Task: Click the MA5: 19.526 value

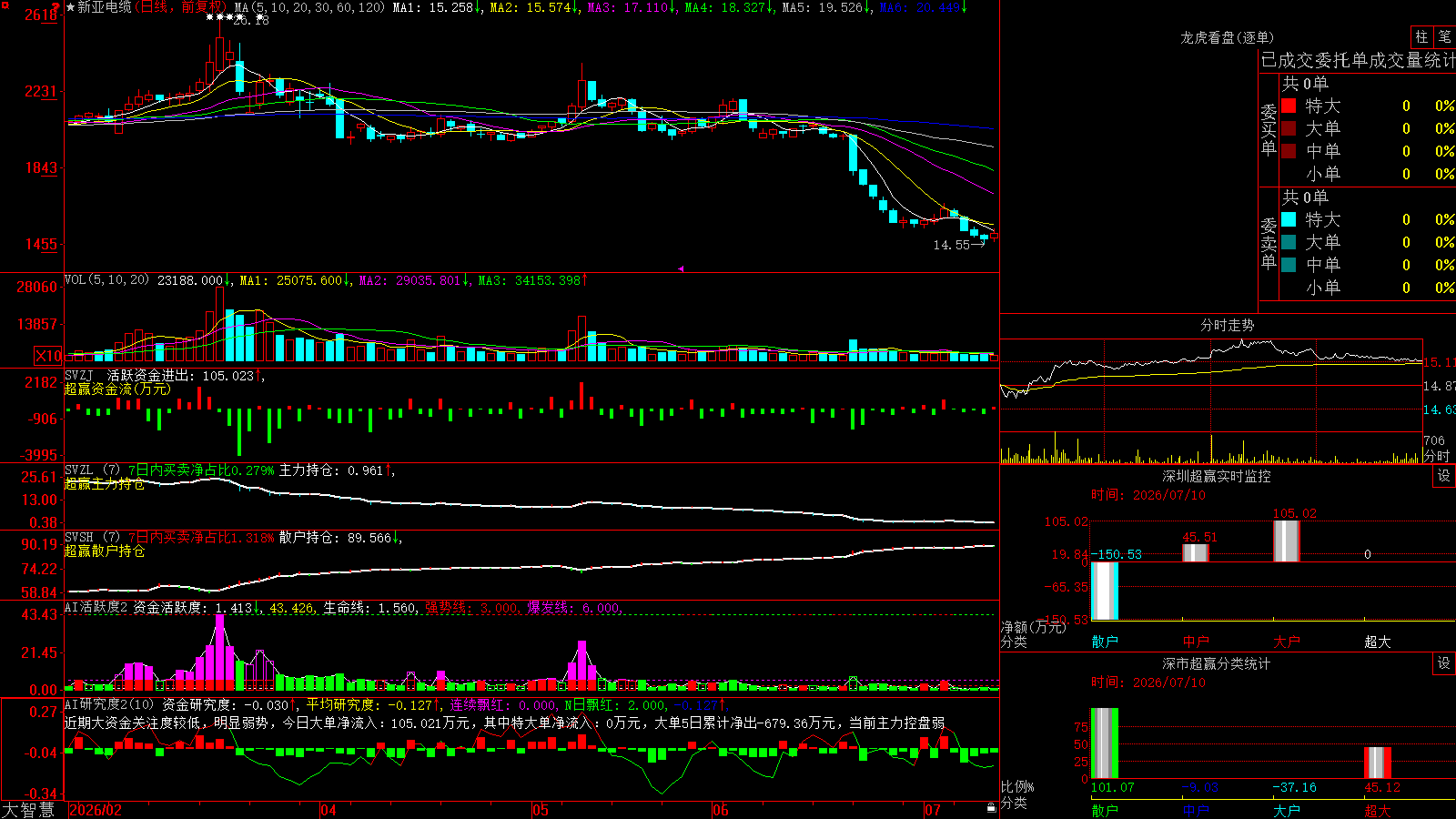Action: pos(826,7)
